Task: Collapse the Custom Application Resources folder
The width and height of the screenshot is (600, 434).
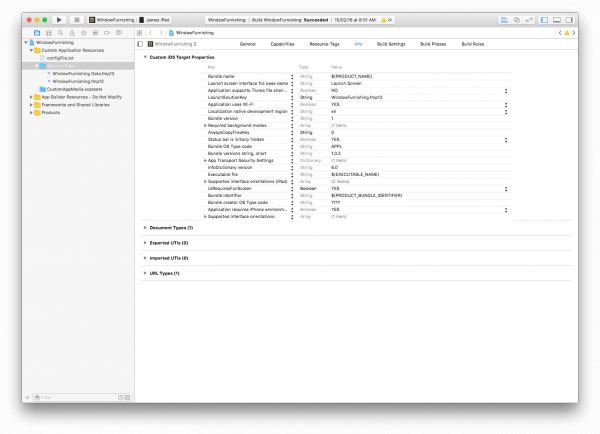Action: coord(31,50)
